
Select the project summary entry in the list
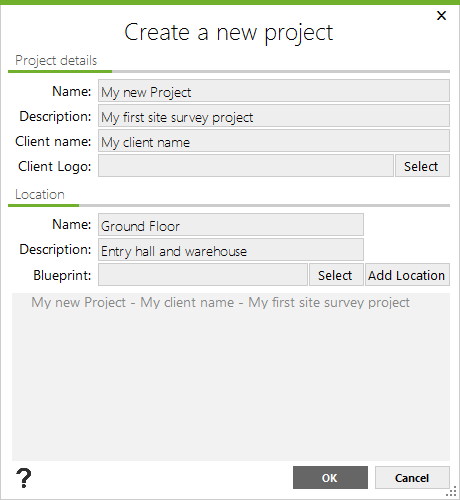coord(220,302)
